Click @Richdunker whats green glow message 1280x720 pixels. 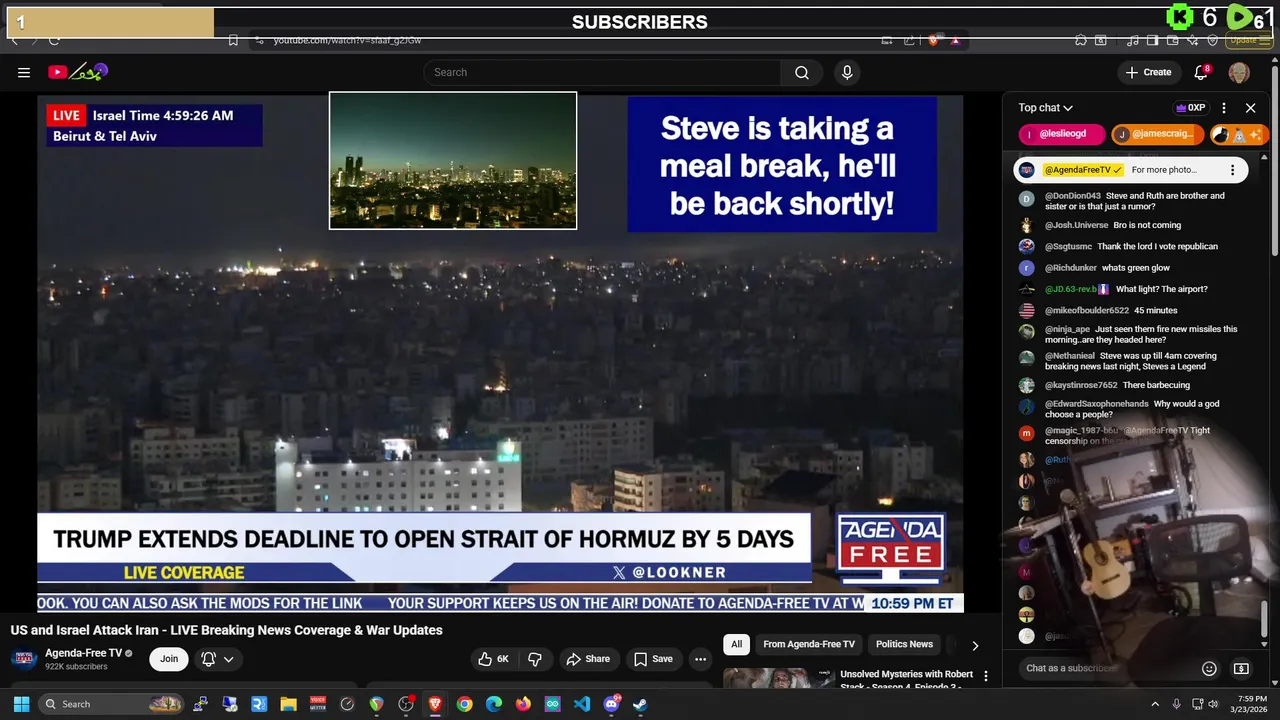coord(1107,268)
